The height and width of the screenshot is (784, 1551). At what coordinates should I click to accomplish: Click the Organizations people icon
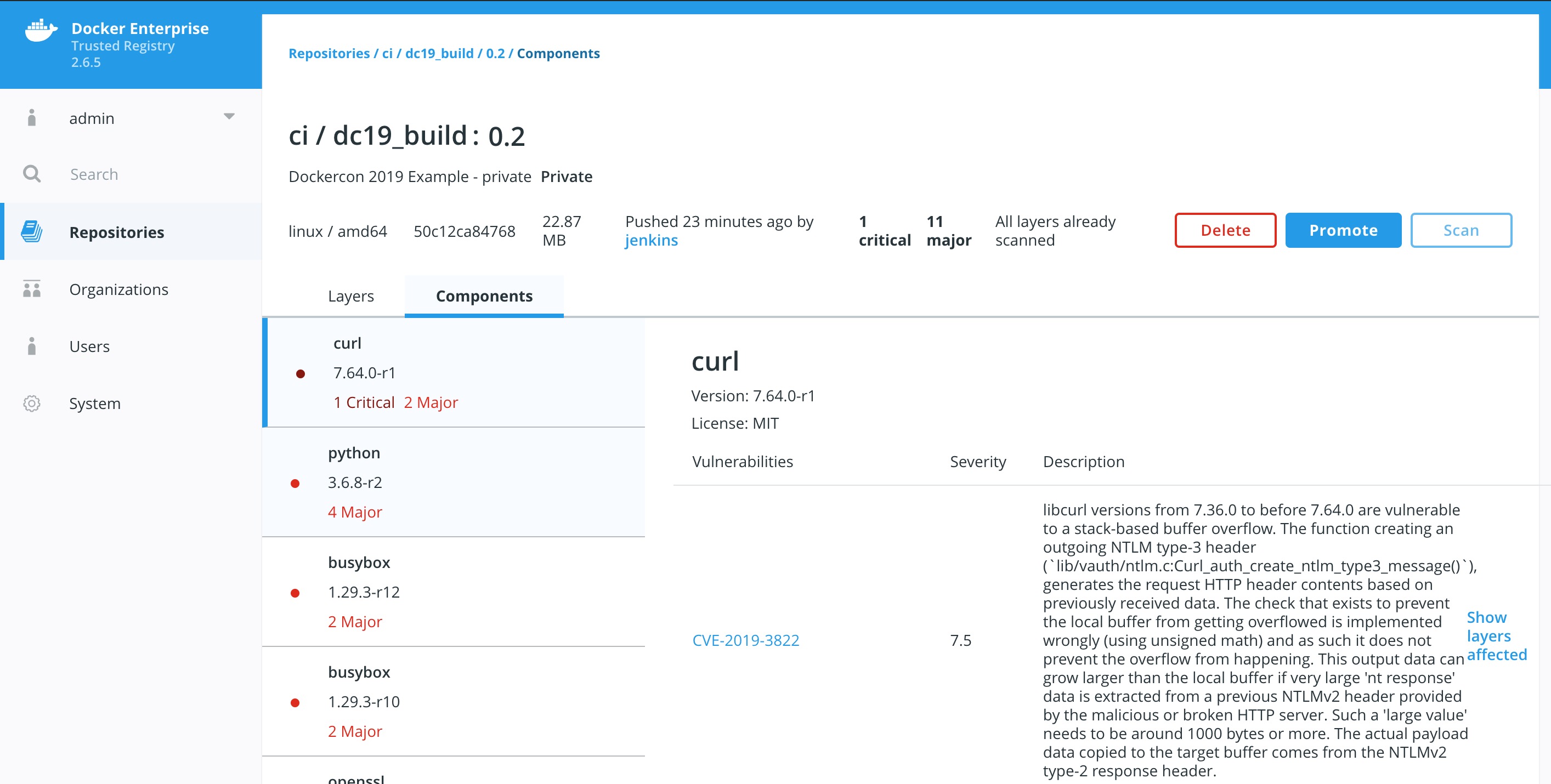[32, 289]
